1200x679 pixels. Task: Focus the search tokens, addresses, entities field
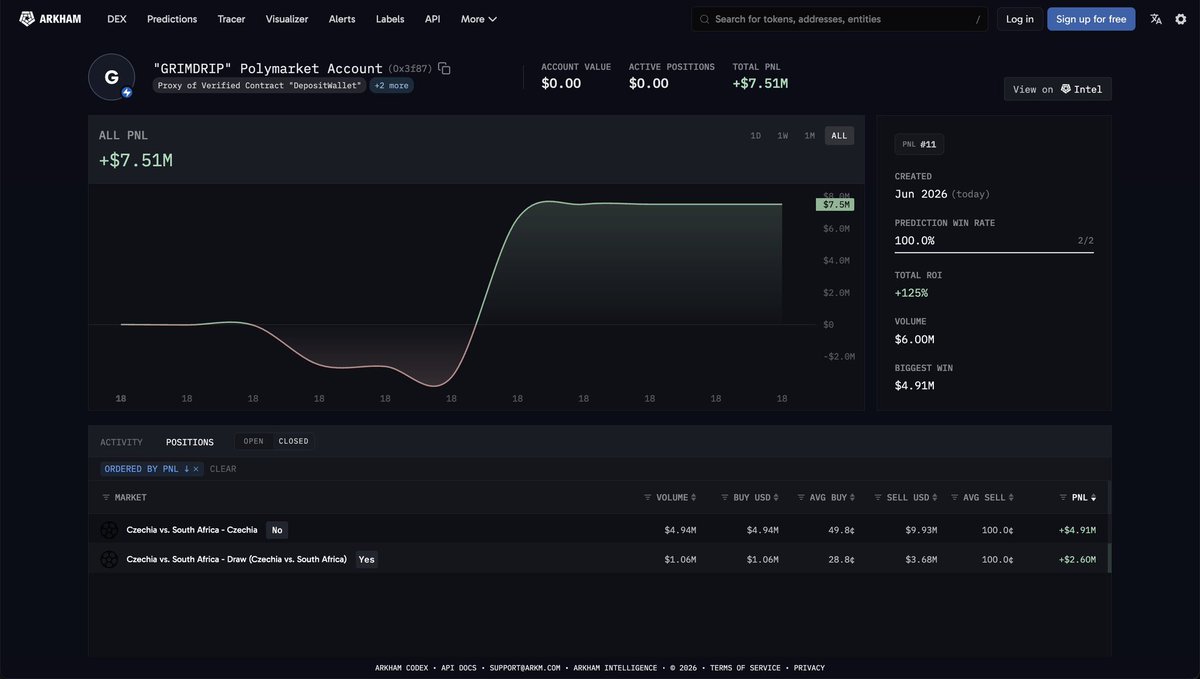pos(840,19)
